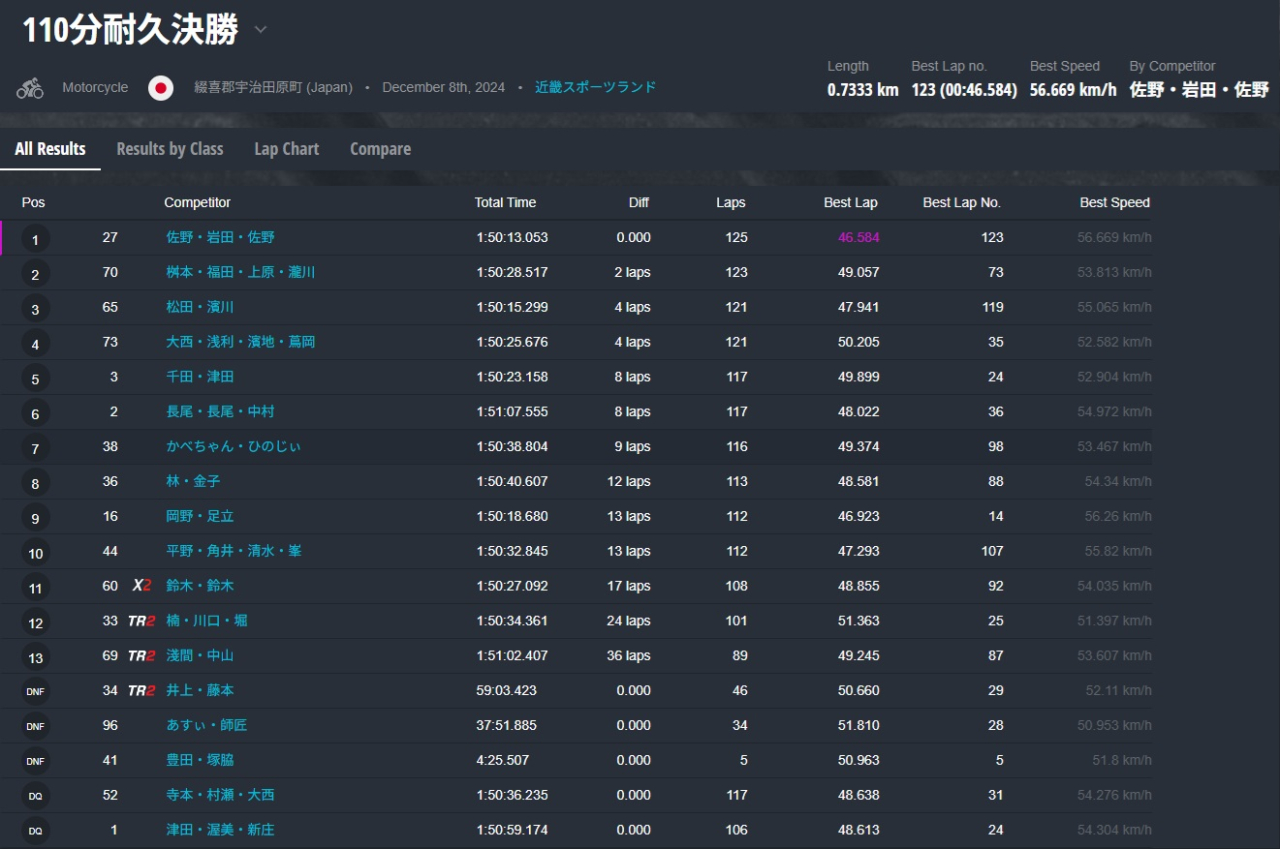Viewport: 1280px width, 849px height.
Task: Click the Japan flag icon
Action: click(161, 88)
